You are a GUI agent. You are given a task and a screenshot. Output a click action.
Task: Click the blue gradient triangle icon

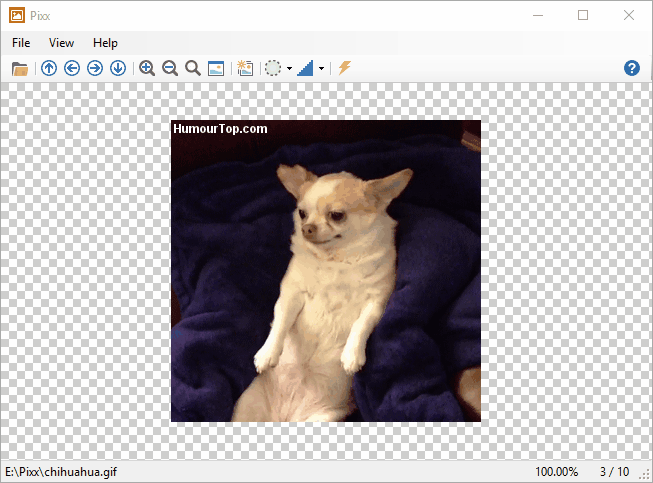[x=305, y=68]
